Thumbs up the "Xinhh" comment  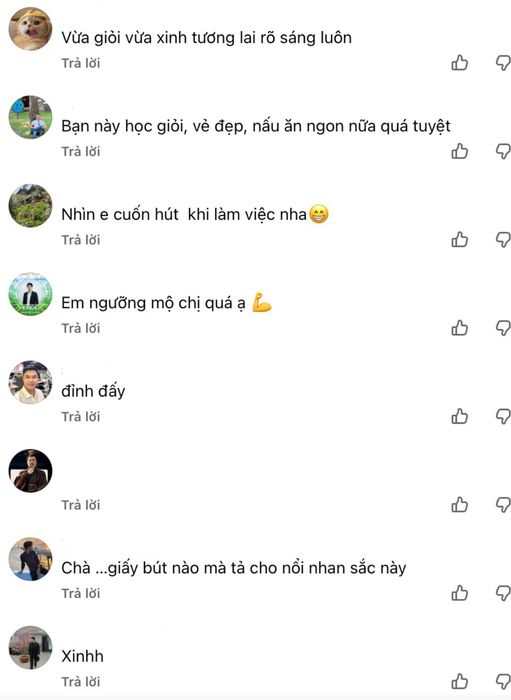click(459, 682)
